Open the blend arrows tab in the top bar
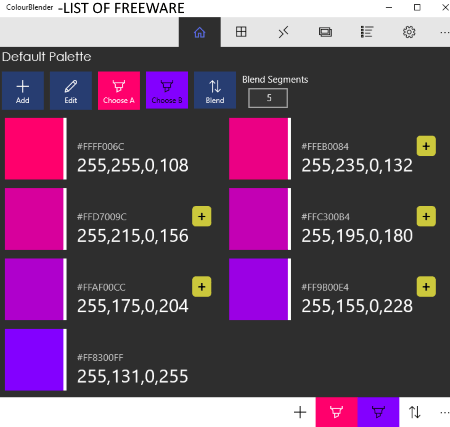Image resolution: width=450 pixels, height=427 pixels. coord(283,32)
